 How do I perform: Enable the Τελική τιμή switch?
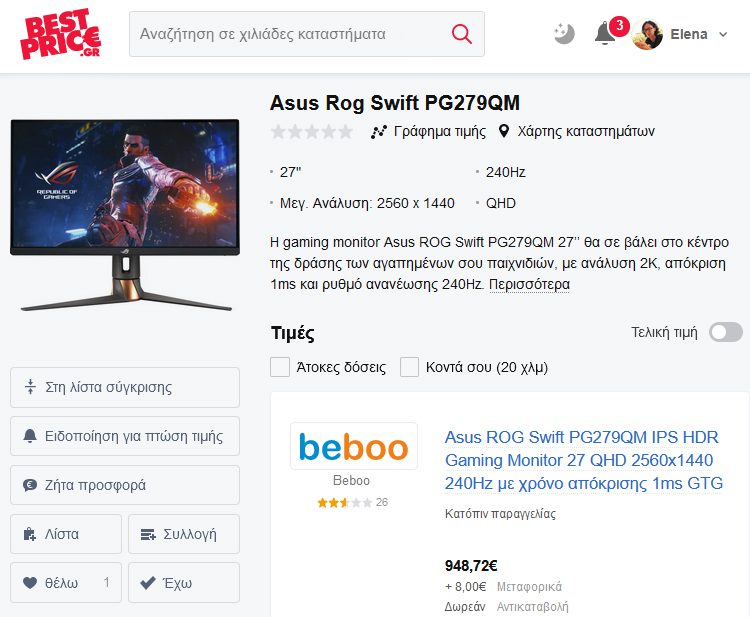[726, 332]
